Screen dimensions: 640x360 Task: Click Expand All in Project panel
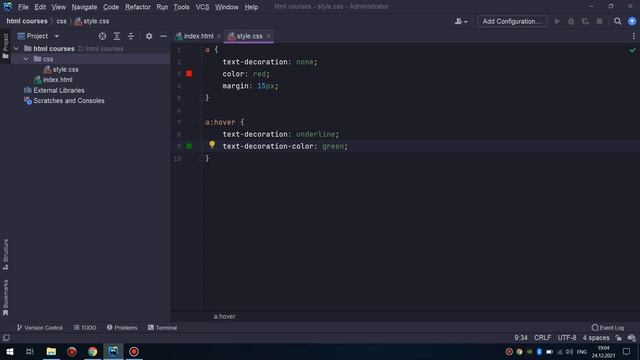117,36
